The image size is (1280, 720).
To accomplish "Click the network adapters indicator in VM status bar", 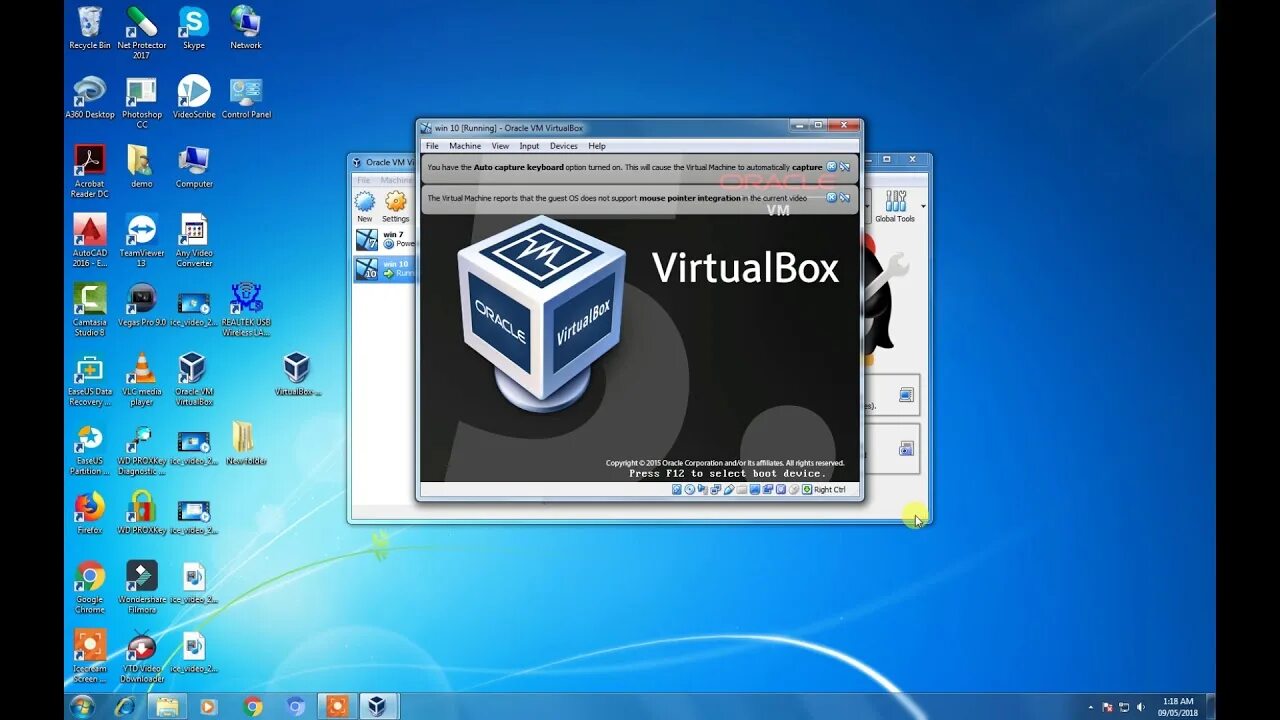I will tap(716, 490).
